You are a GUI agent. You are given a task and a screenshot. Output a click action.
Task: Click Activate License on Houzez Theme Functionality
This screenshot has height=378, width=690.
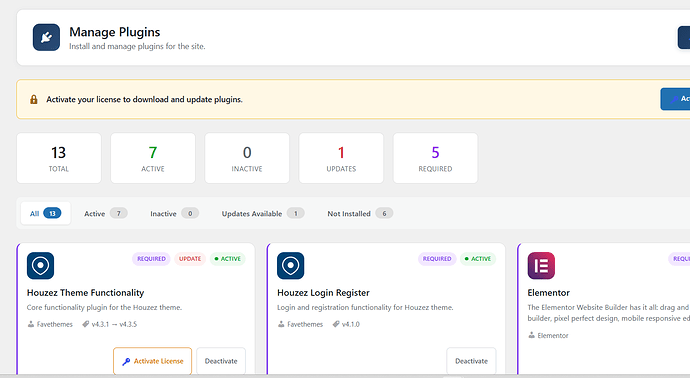[x=152, y=361]
